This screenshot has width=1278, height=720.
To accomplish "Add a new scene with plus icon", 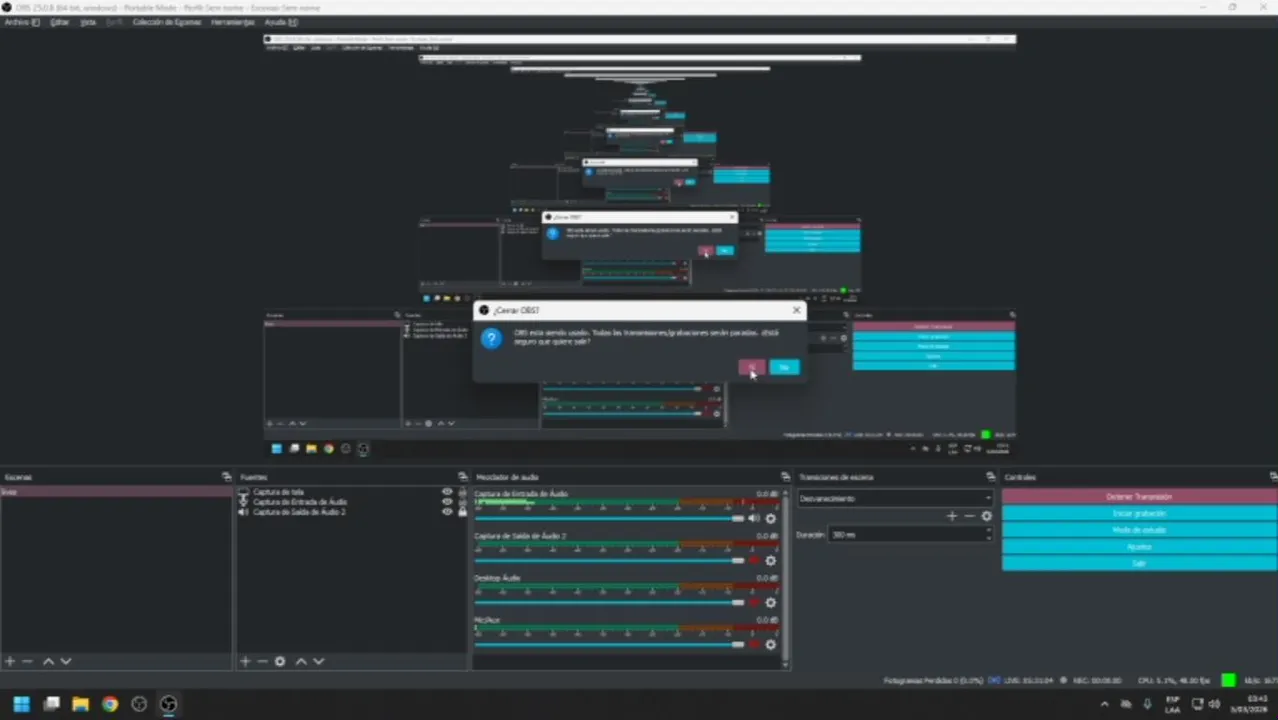I will tap(10, 661).
